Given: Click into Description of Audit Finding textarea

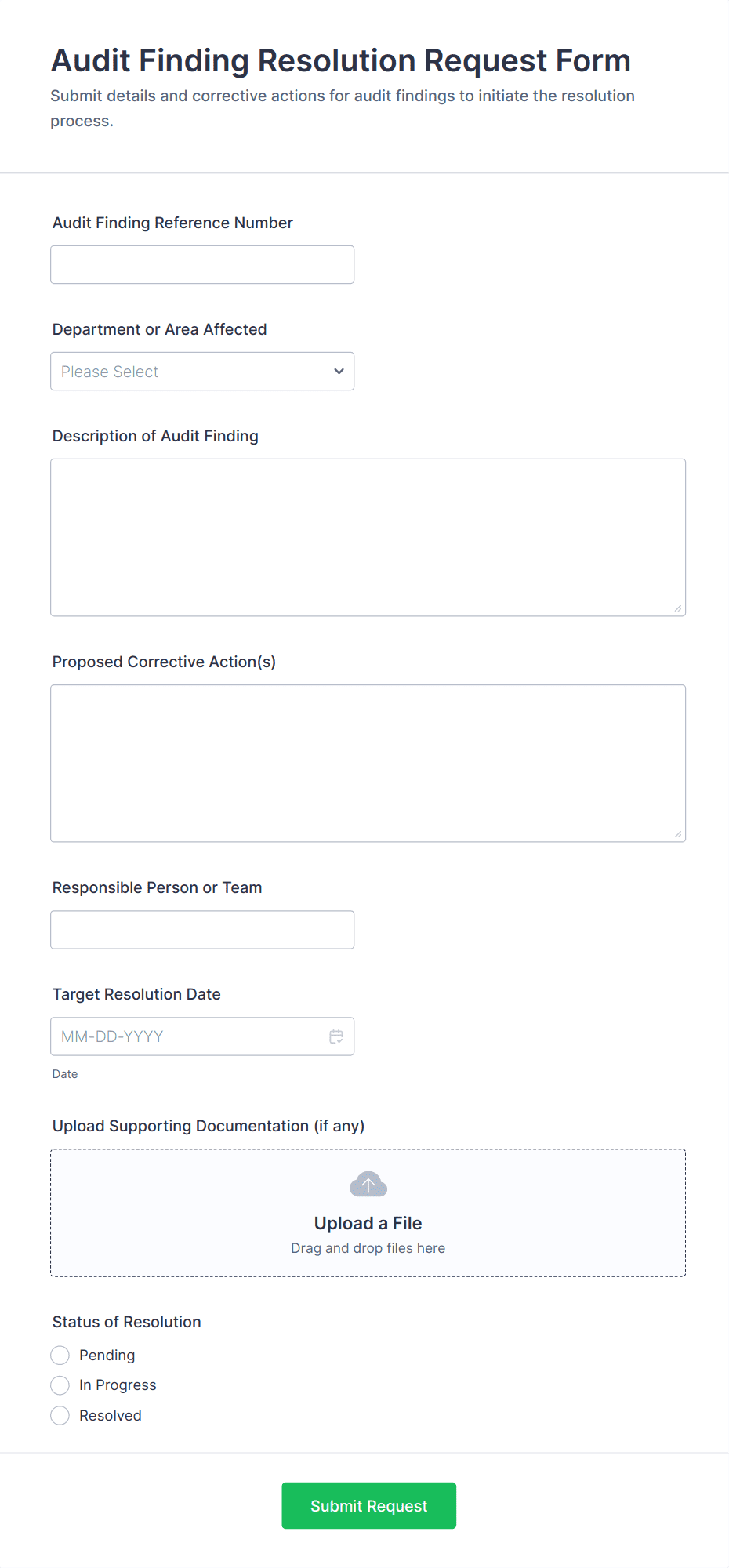Looking at the screenshot, I should click(368, 537).
